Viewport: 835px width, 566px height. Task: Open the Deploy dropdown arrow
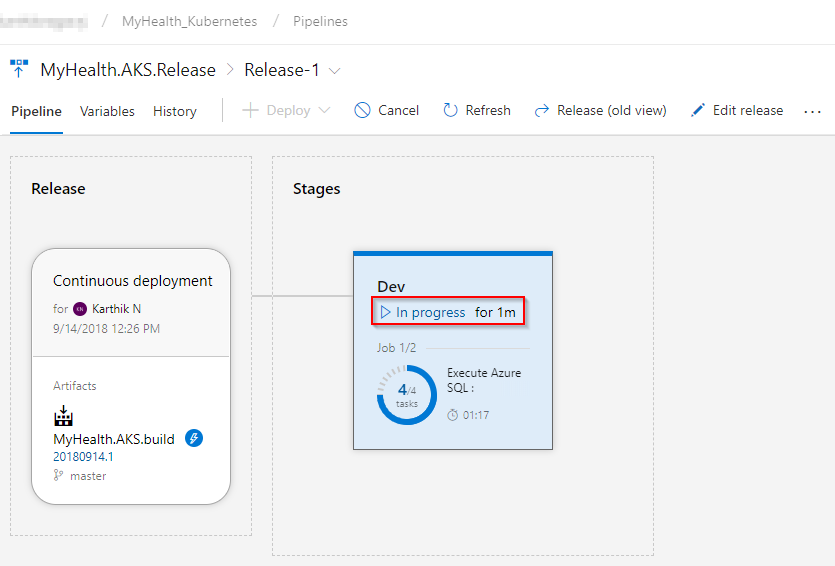click(x=324, y=110)
